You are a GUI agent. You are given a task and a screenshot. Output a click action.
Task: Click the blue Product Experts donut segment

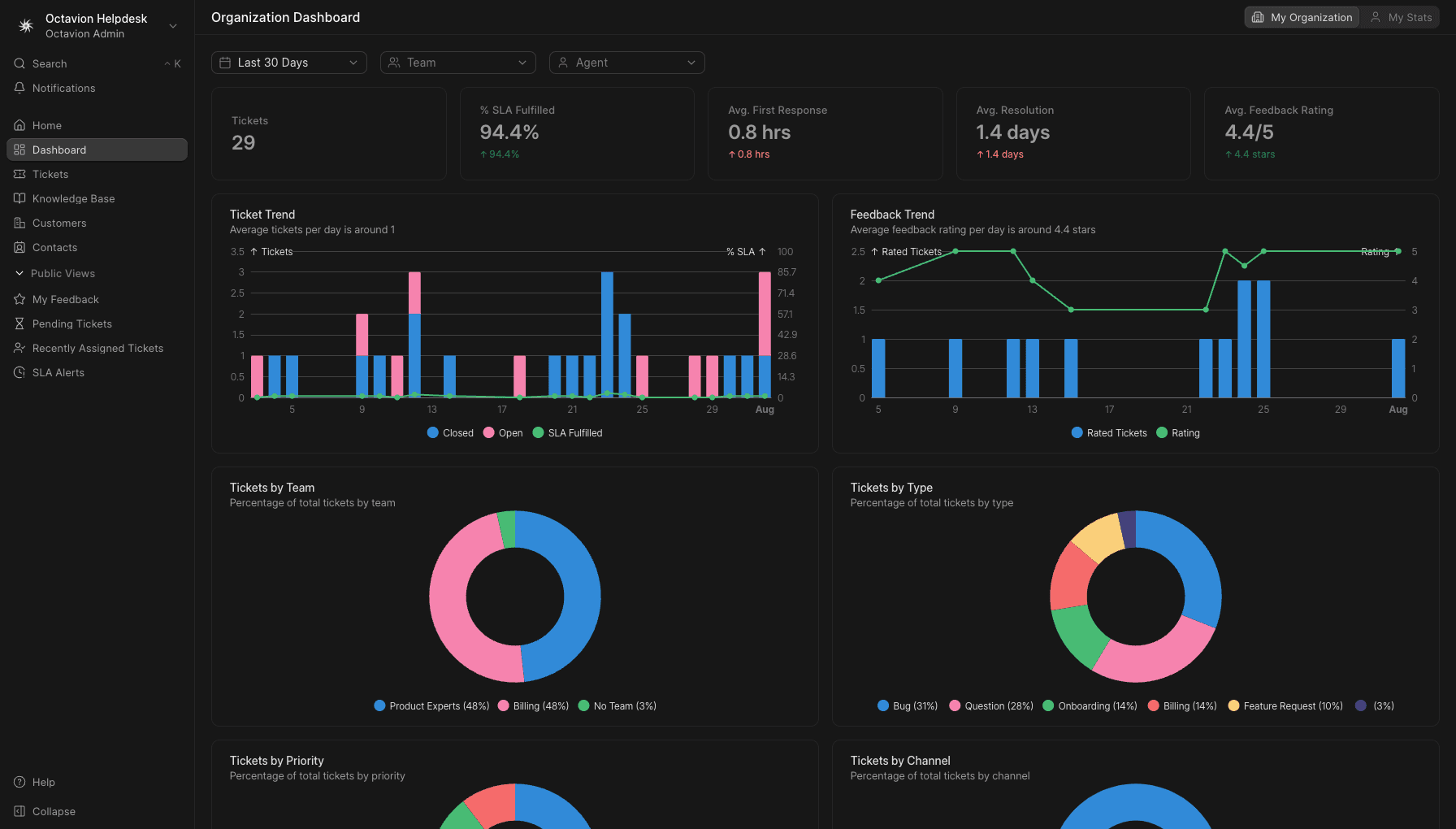click(582, 592)
